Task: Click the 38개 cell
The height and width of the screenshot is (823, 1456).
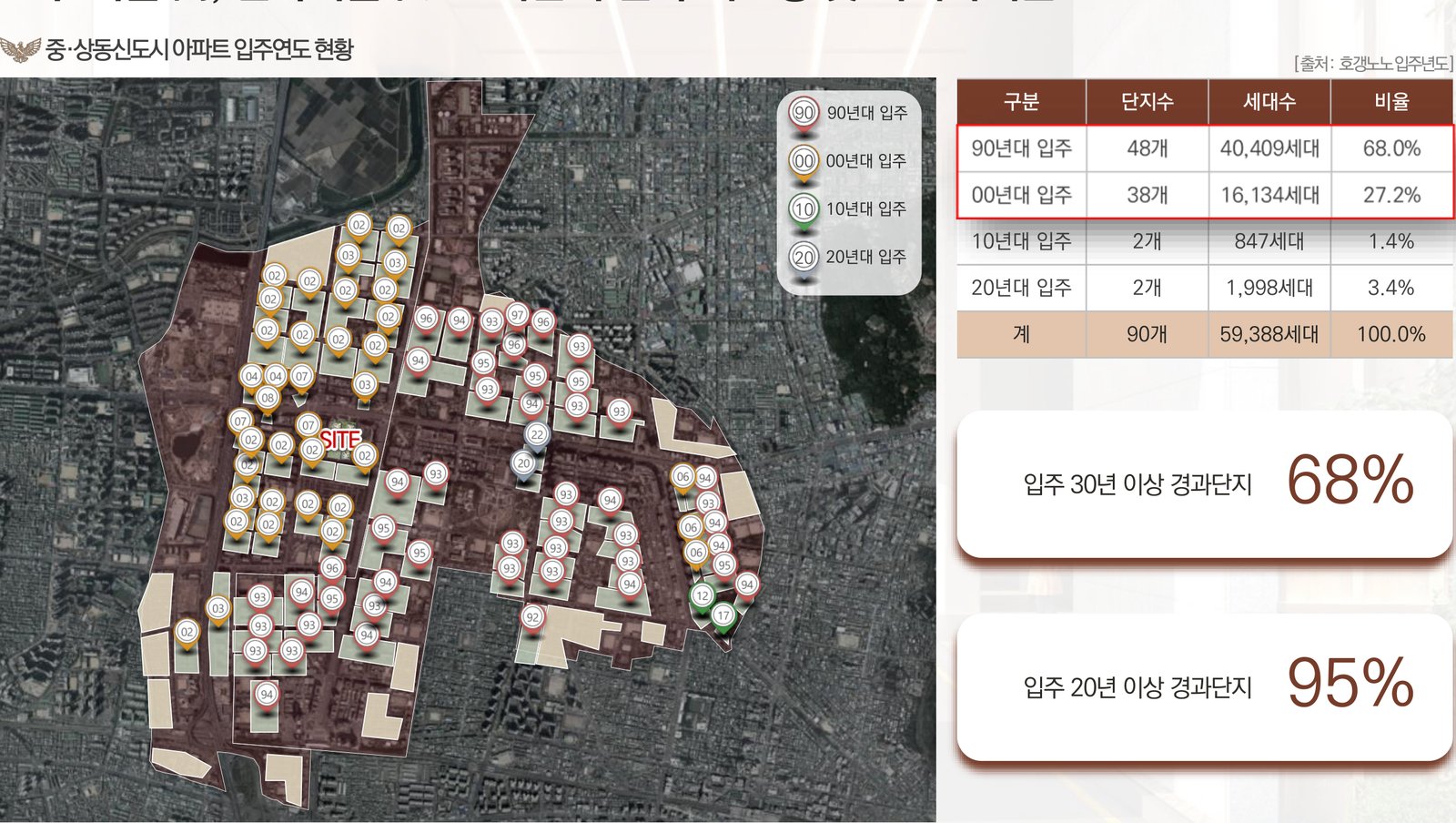Action: point(1147,195)
